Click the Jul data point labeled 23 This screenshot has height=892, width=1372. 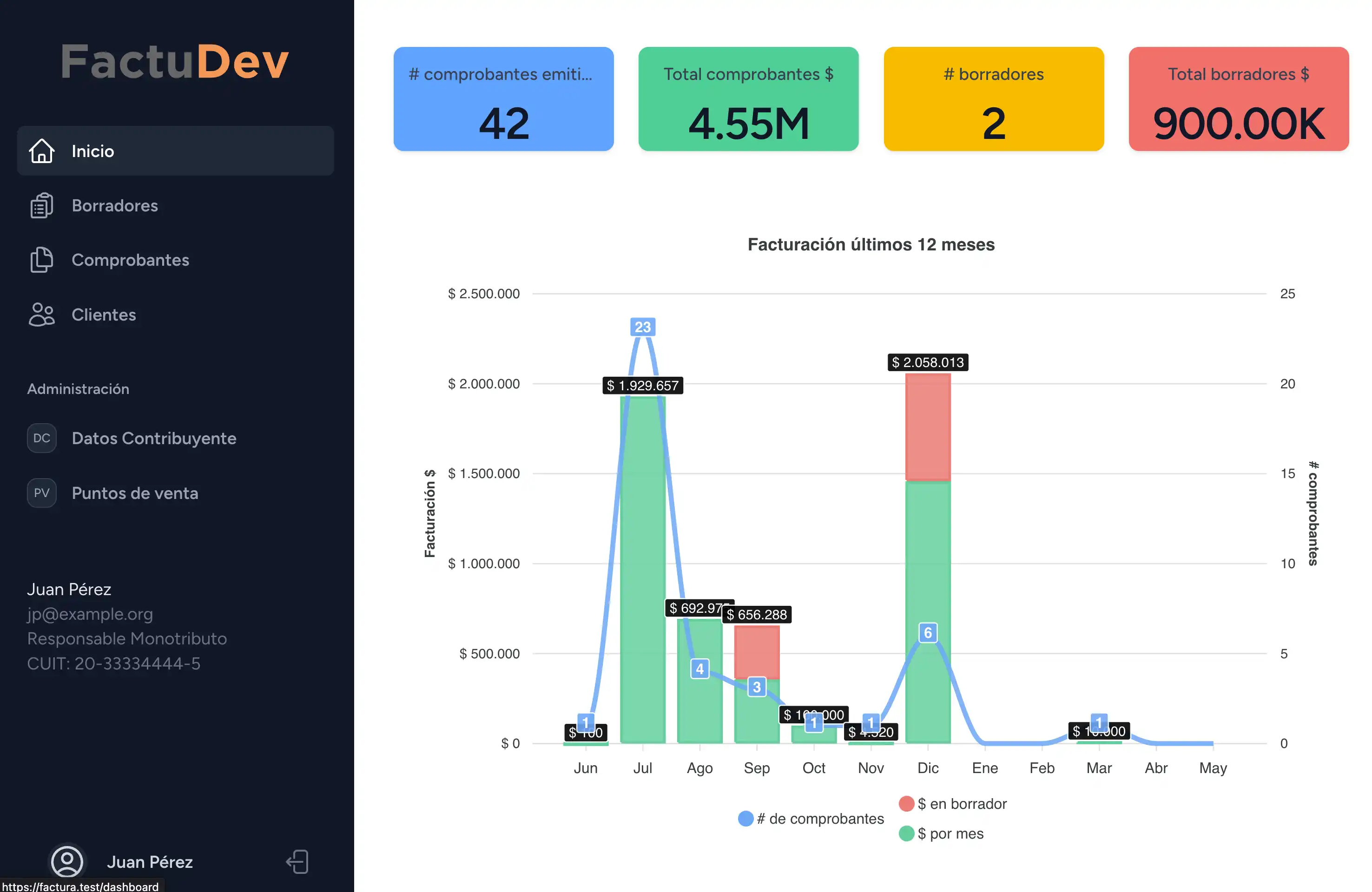[642, 327]
